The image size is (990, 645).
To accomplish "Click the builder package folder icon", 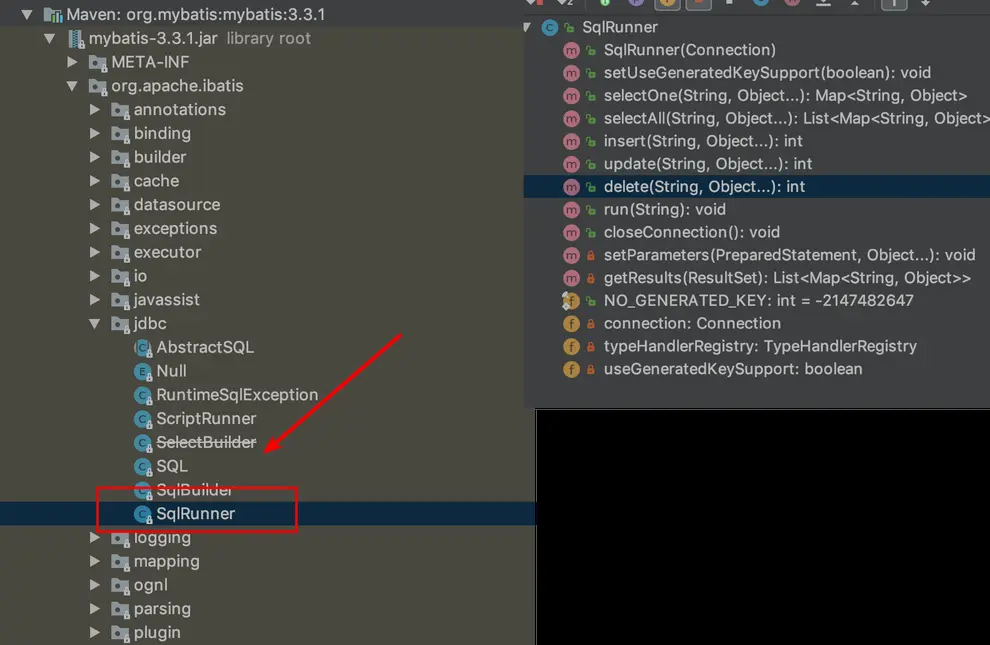I will (x=120, y=158).
